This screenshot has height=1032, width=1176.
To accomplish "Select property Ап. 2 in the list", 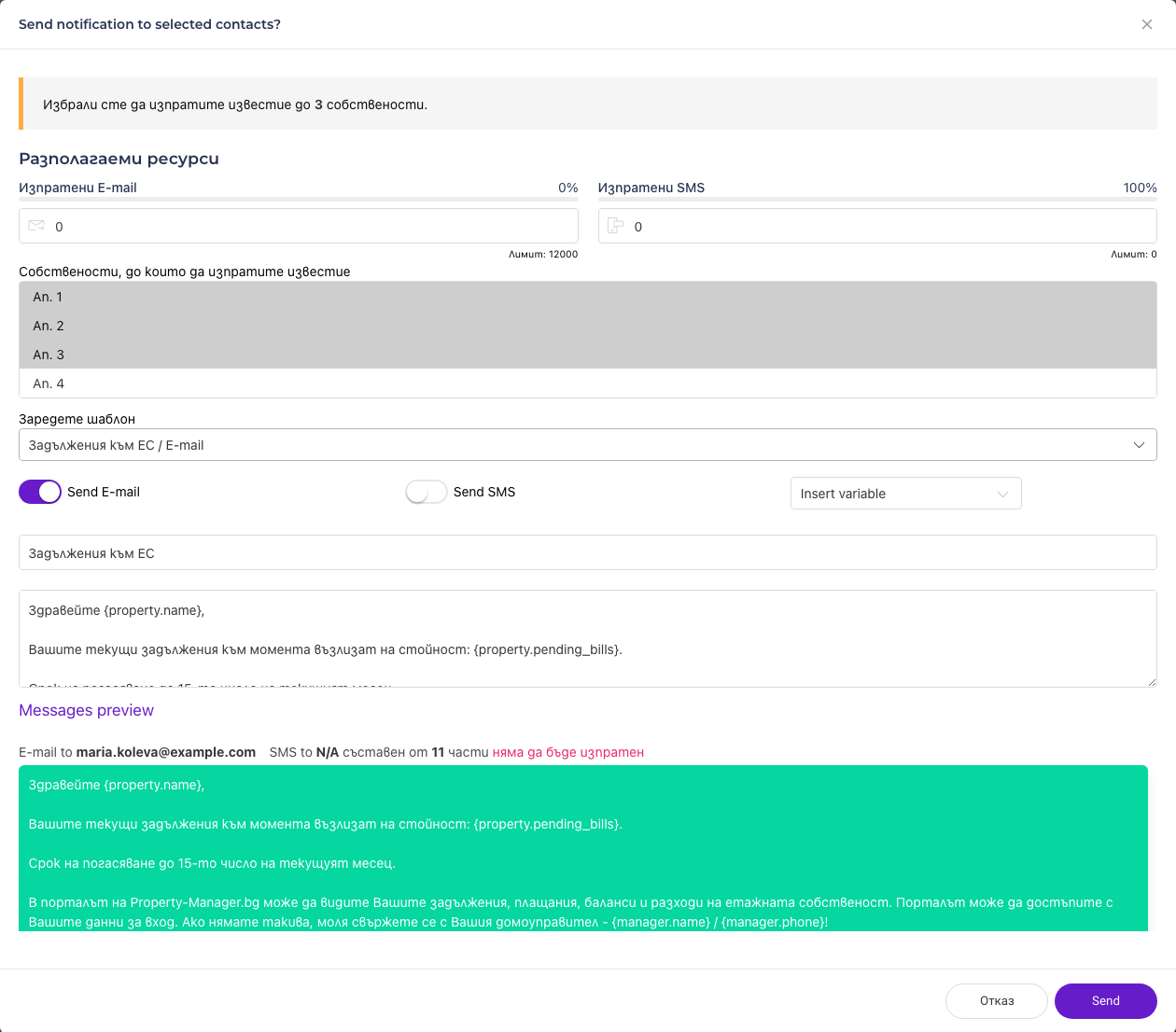I will [588, 326].
